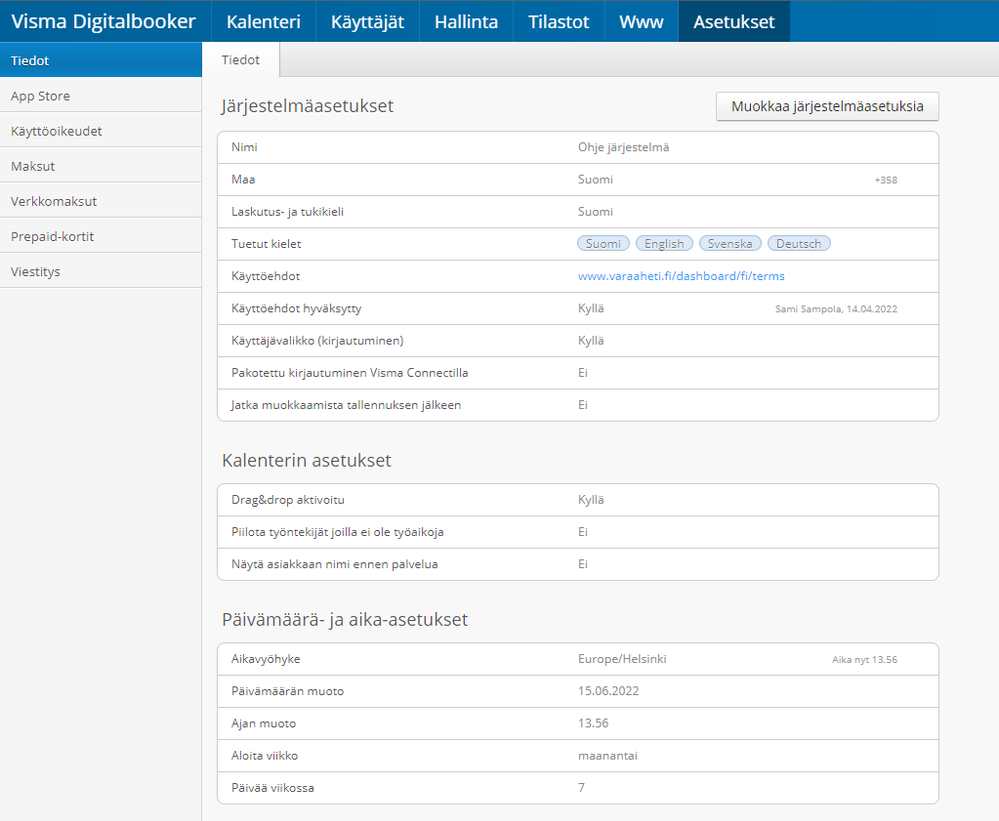Open the Kalenteri main menu

tap(263, 22)
